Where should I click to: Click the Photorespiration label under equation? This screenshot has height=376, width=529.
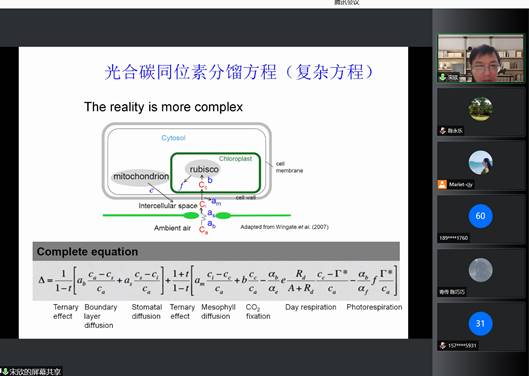coord(374,307)
